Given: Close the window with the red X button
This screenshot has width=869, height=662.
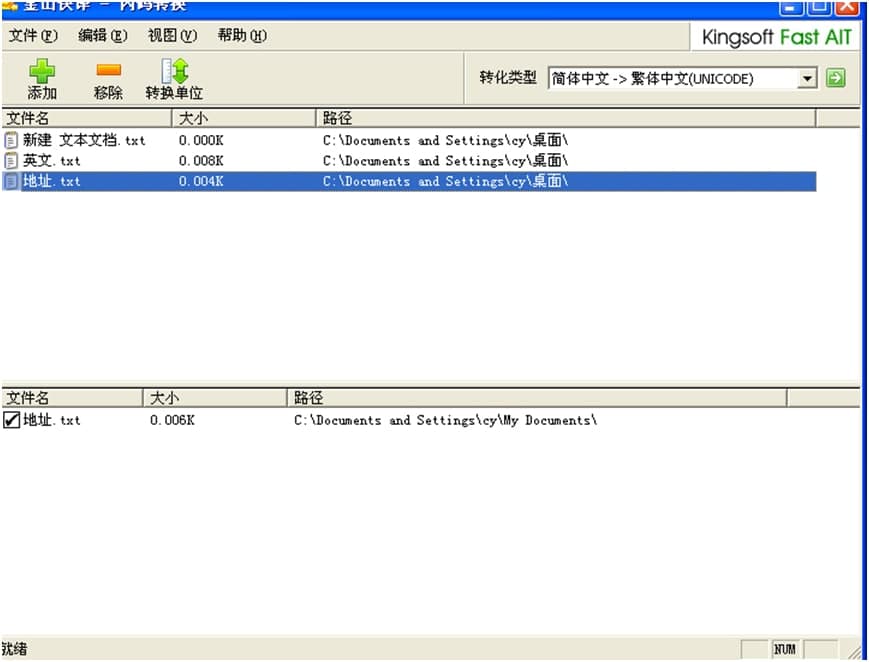Looking at the screenshot, I should click(x=847, y=7).
